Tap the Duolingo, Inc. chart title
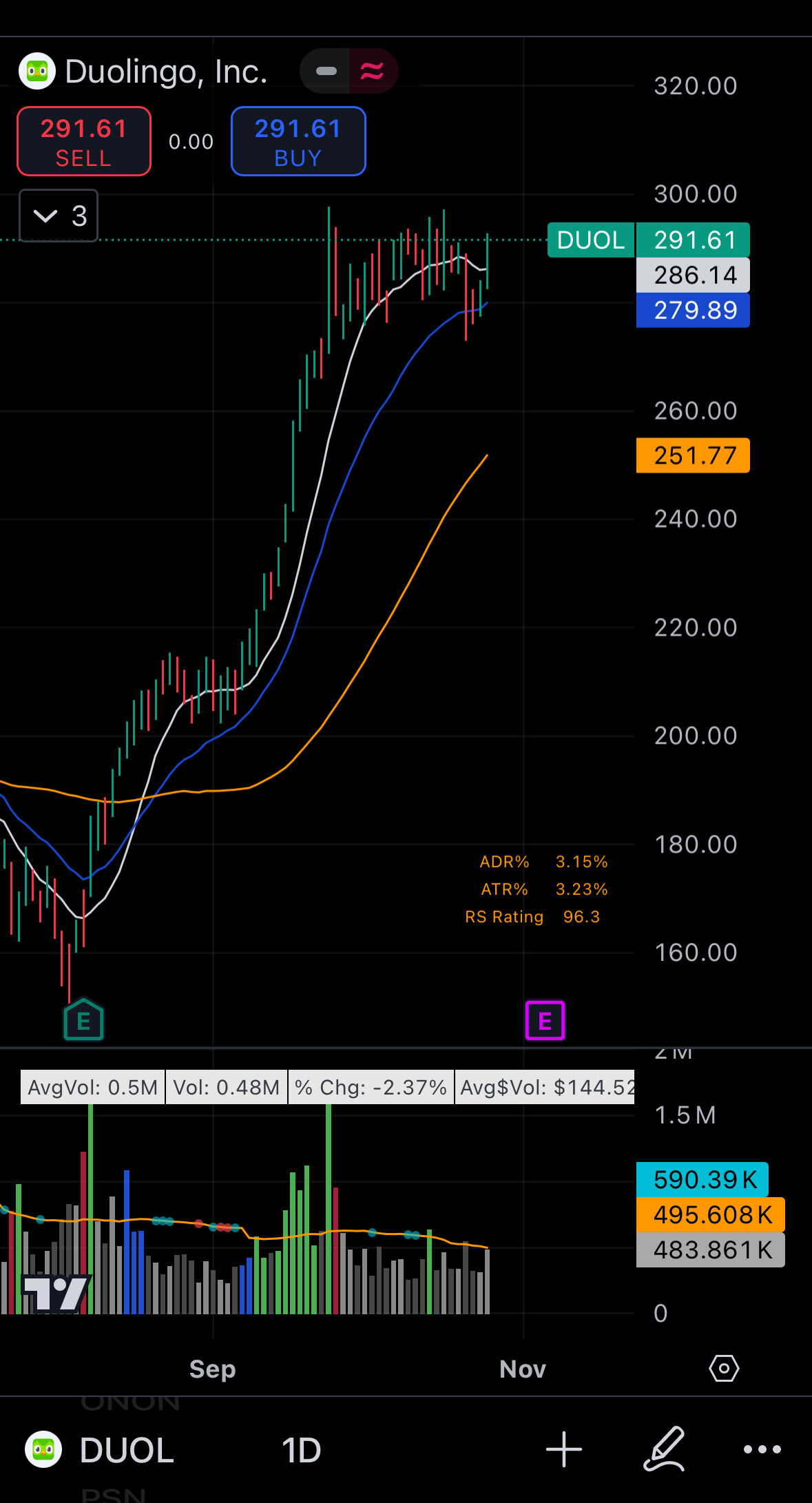The image size is (812, 1503). tap(166, 72)
